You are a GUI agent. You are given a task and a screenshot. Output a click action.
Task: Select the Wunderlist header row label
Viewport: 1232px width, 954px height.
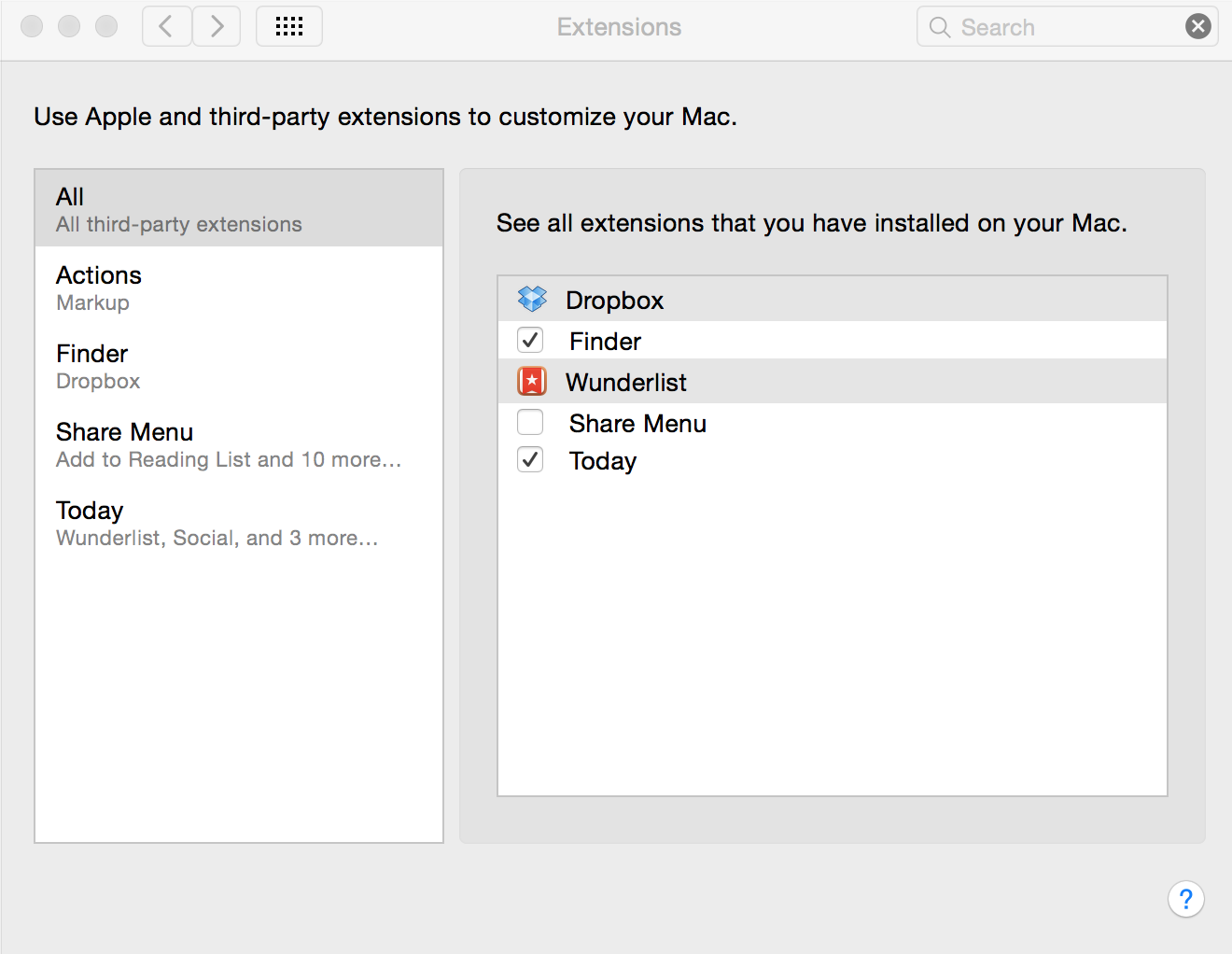tap(625, 382)
